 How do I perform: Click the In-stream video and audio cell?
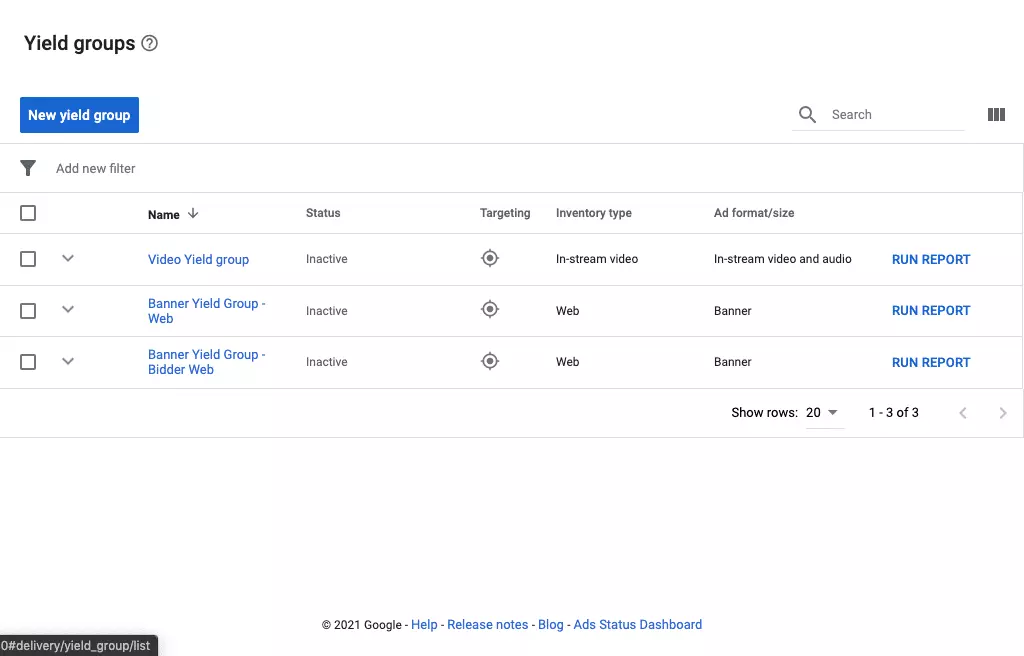click(x=782, y=259)
